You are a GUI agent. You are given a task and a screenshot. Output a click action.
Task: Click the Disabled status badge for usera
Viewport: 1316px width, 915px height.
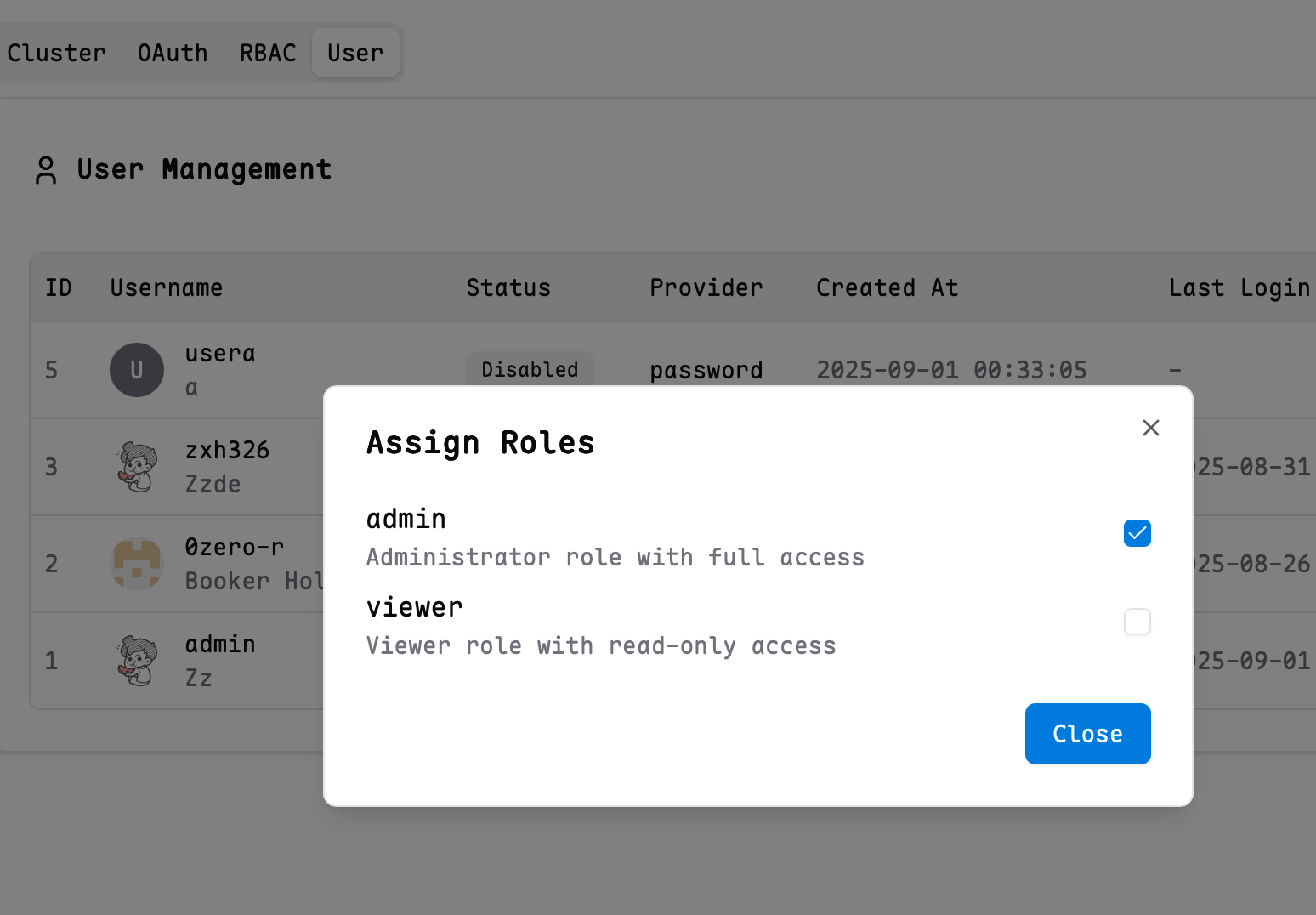[530, 369]
